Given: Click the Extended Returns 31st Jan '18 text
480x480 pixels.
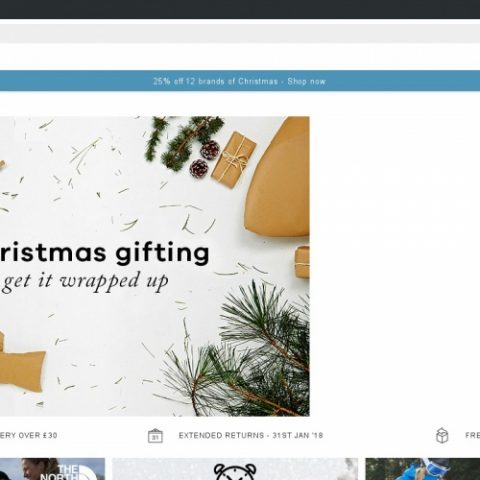Looking at the screenshot, I should (251, 435).
